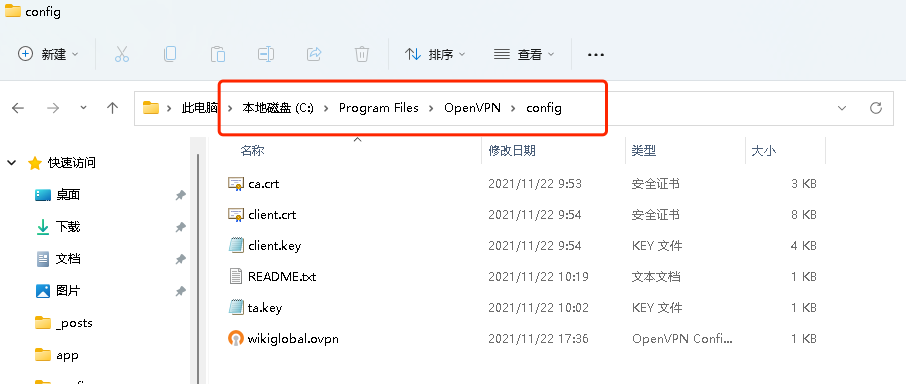
Task: Click the Share icon in toolbar
Action: [x=314, y=54]
